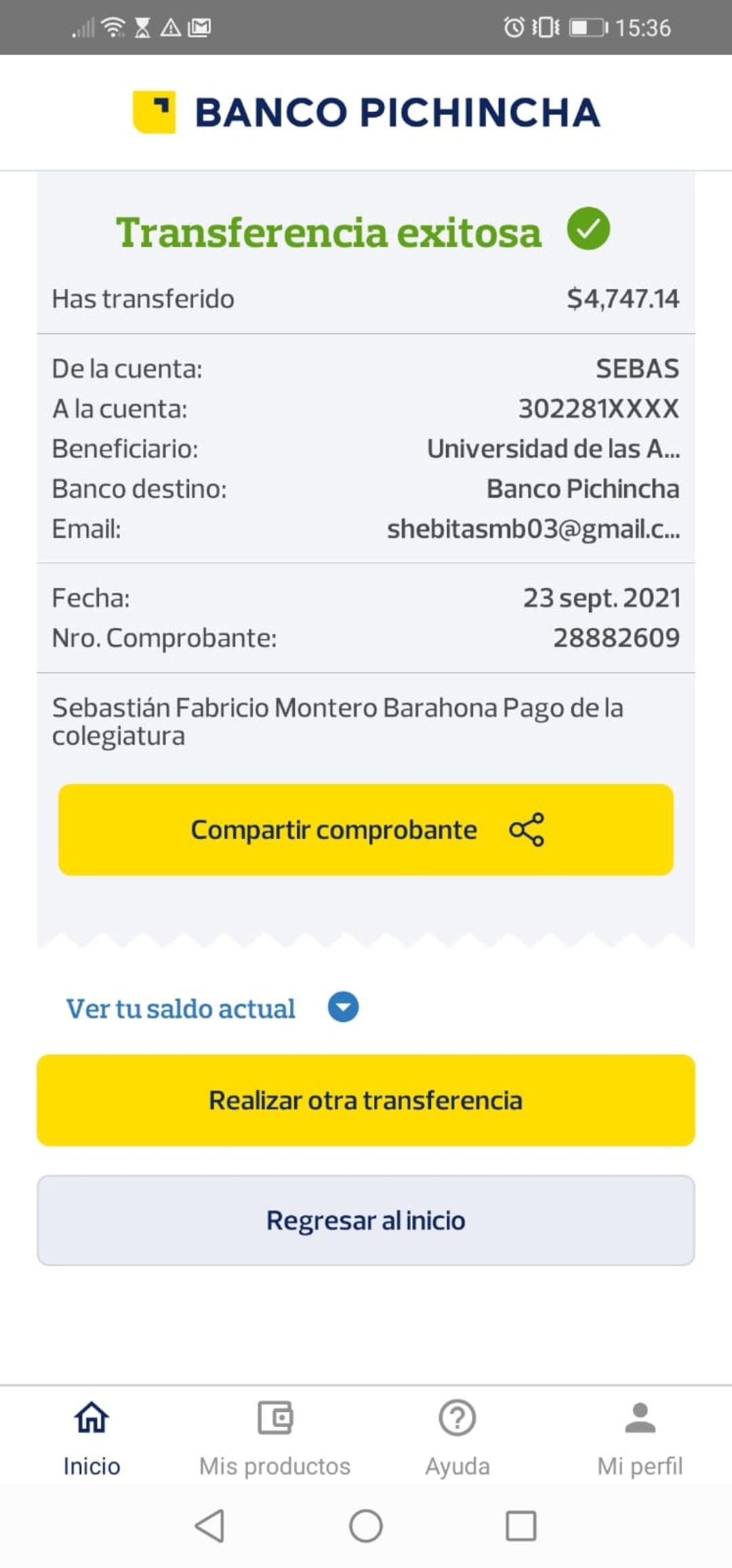The width and height of the screenshot is (732, 1568).
Task: Expand the blue saldo actual arrow
Action: tap(343, 1007)
